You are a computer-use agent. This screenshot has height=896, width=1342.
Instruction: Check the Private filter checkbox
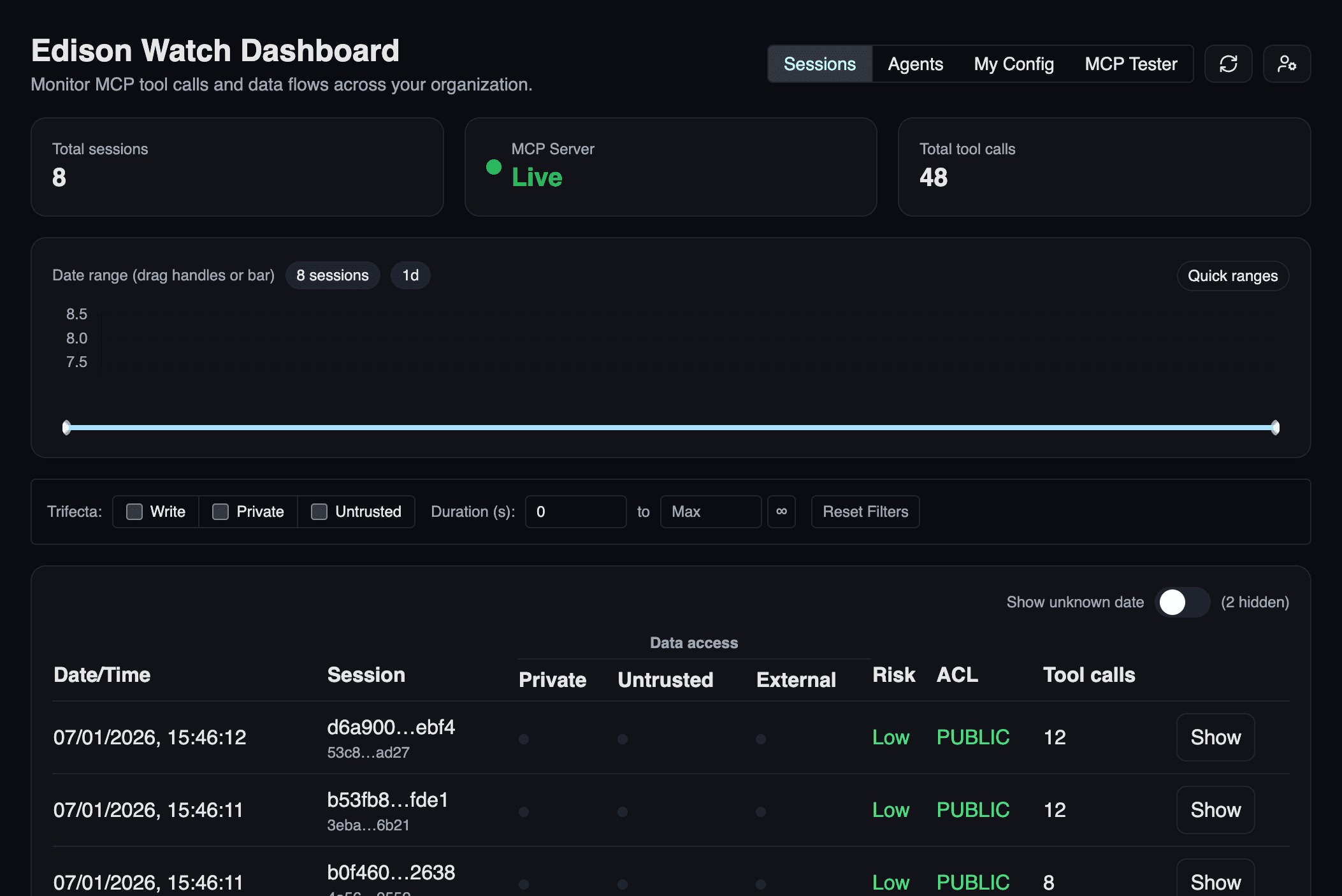tap(220, 511)
